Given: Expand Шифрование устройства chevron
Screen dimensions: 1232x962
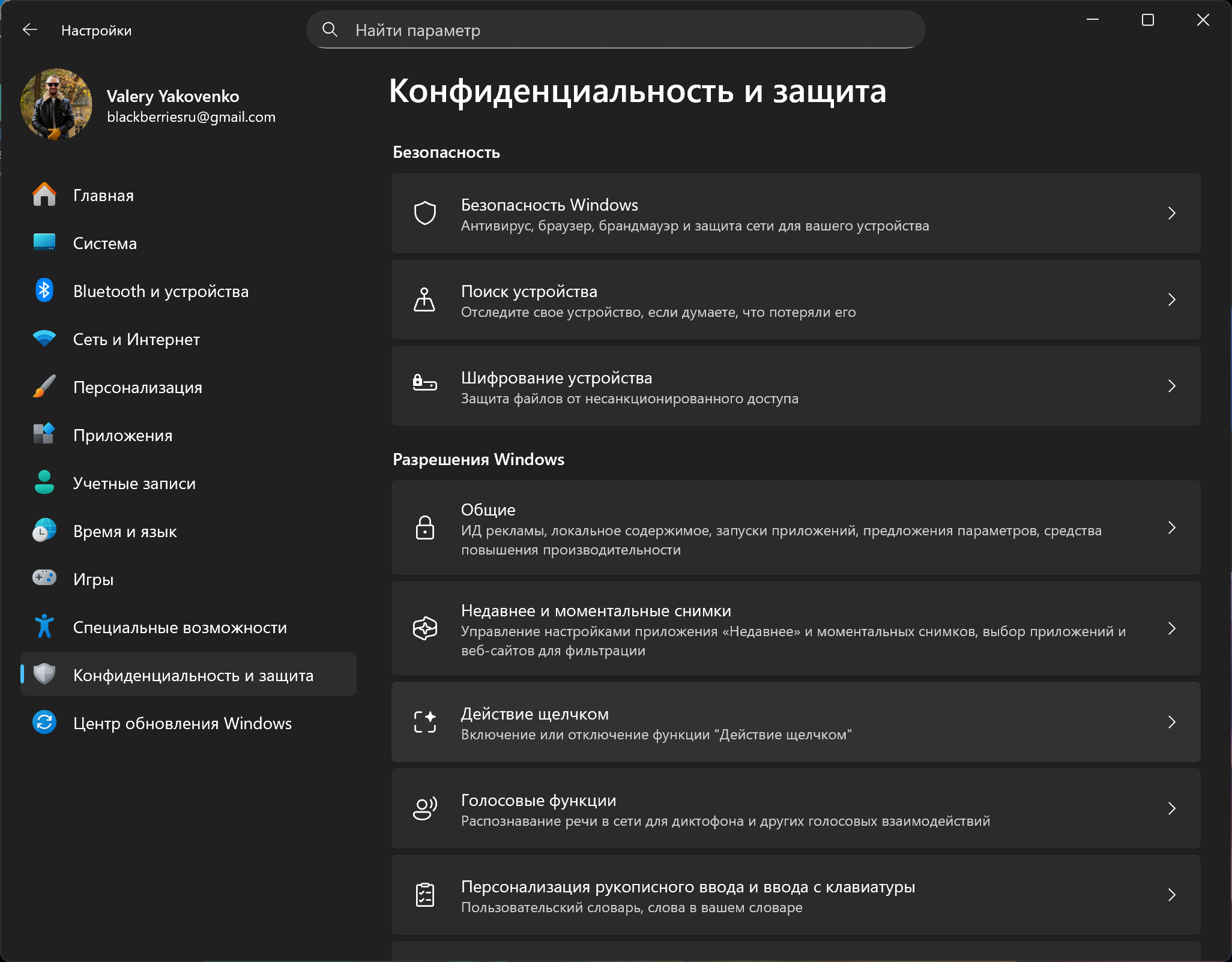Looking at the screenshot, I should coord(1171,386).
